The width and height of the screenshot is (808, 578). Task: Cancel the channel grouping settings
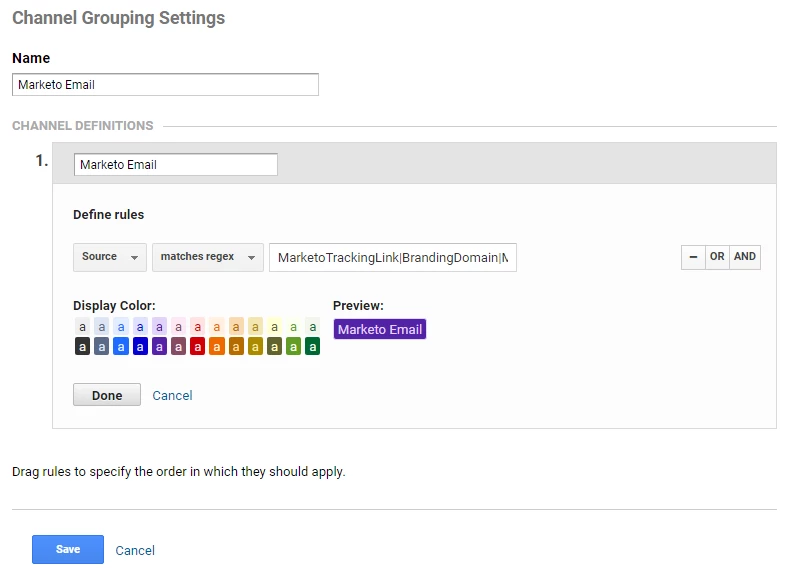(x=135, y=550)
